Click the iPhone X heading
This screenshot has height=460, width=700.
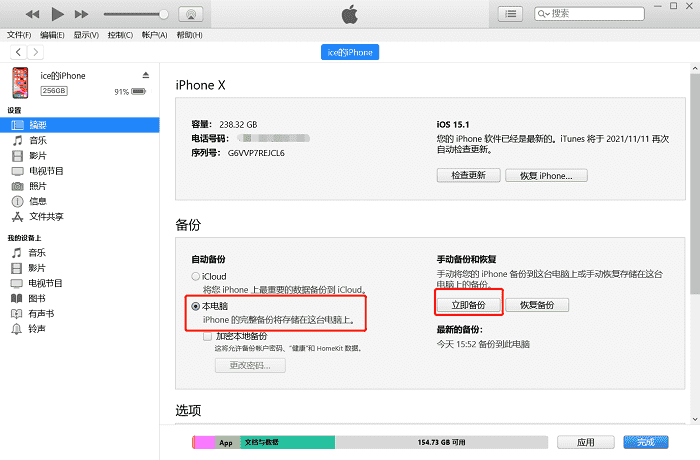(200, 85)
